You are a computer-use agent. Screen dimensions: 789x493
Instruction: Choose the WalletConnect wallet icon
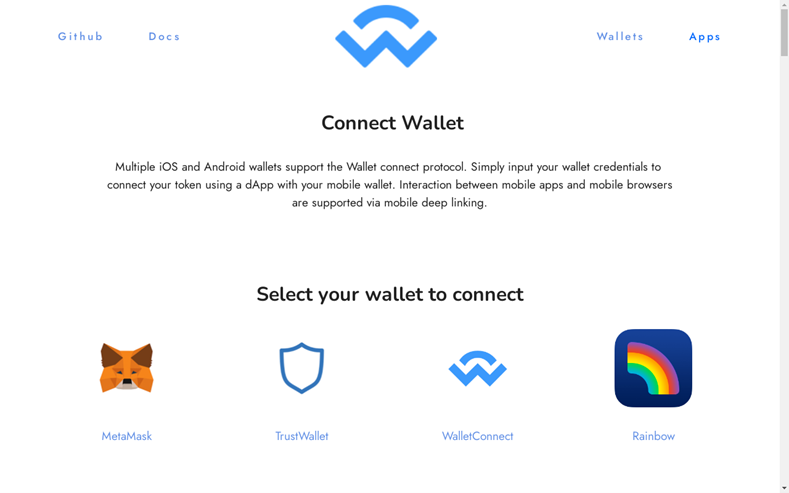(478, 369)
